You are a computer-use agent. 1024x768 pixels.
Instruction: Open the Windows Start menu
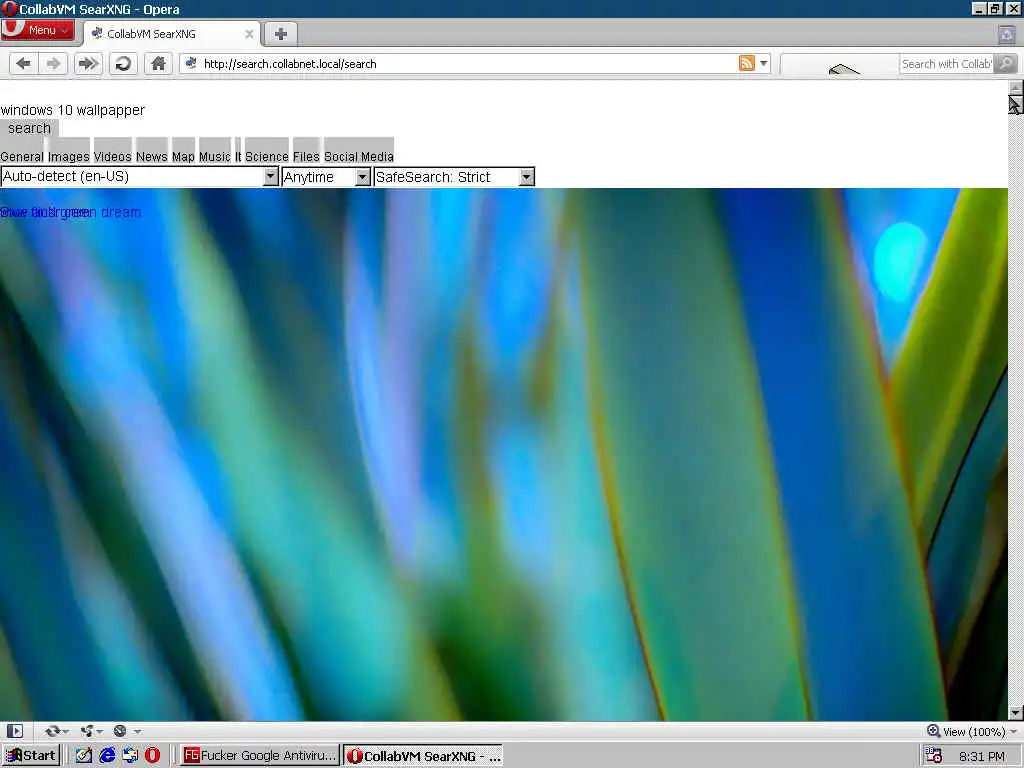click(x=31, y=756)
